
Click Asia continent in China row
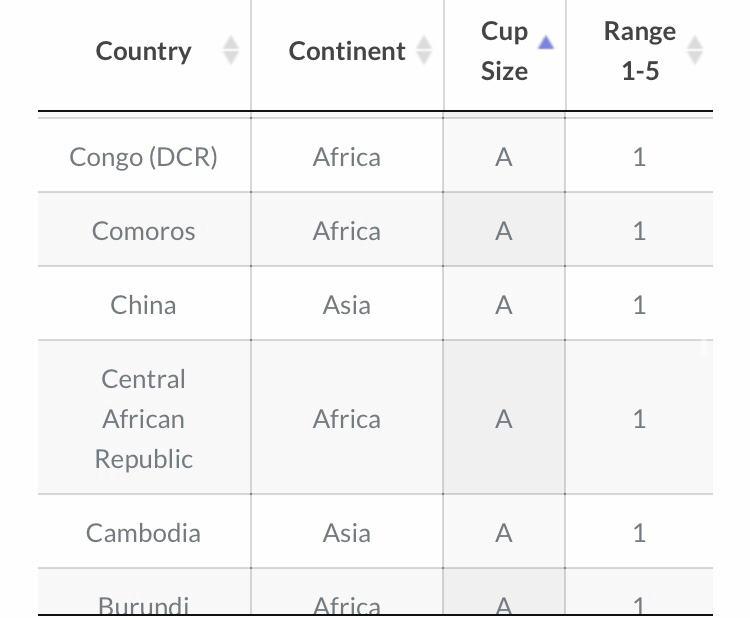point(347,305)
